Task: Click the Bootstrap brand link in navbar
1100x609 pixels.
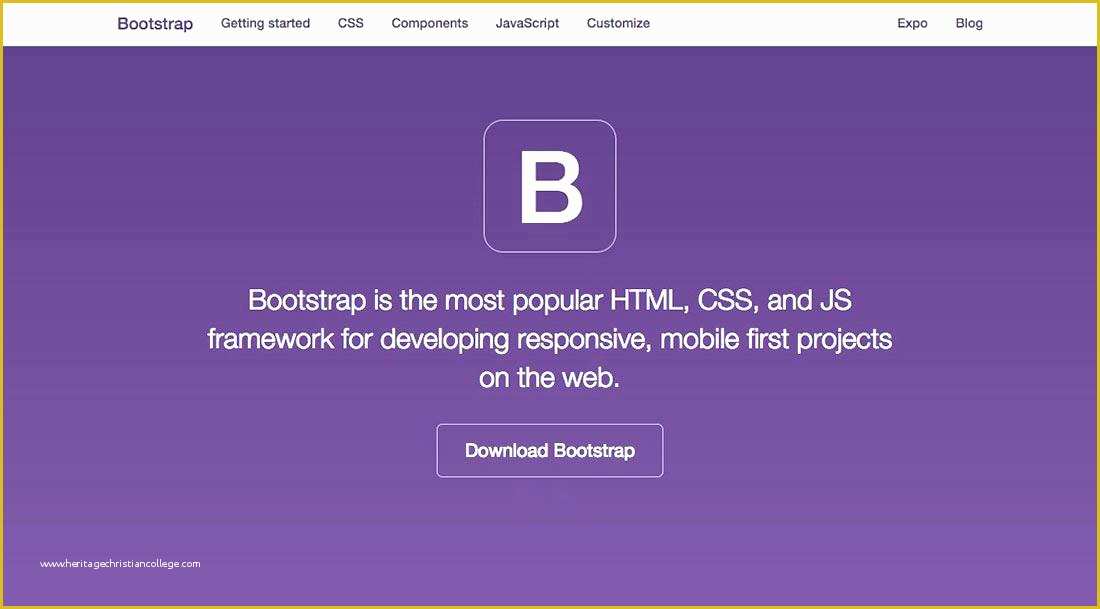Action: pos(155,23)
